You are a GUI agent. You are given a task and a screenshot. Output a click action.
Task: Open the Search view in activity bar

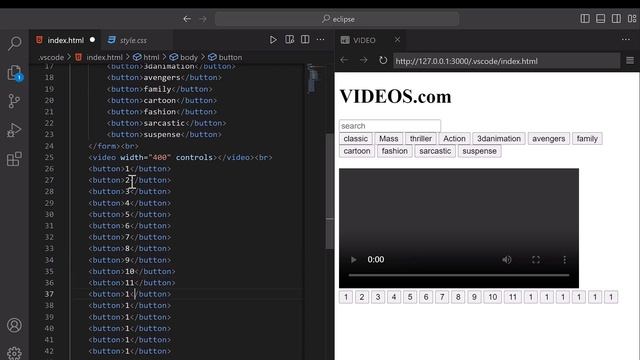coord(14,43)
